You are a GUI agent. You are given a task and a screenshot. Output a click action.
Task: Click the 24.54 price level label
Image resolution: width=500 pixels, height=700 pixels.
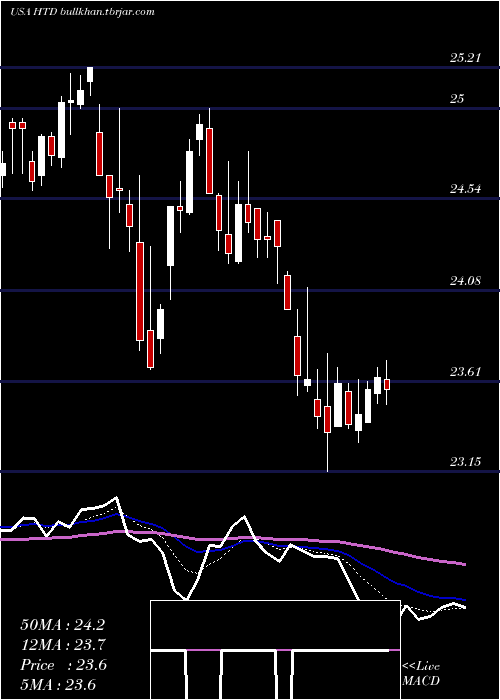pos(465,189)
